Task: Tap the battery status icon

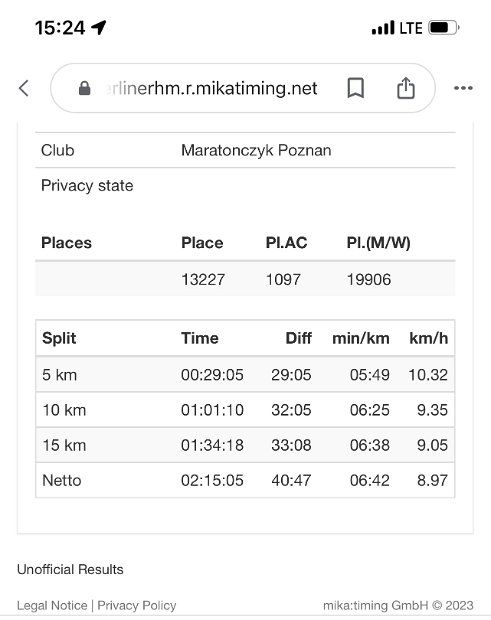Action: (444, 28)
